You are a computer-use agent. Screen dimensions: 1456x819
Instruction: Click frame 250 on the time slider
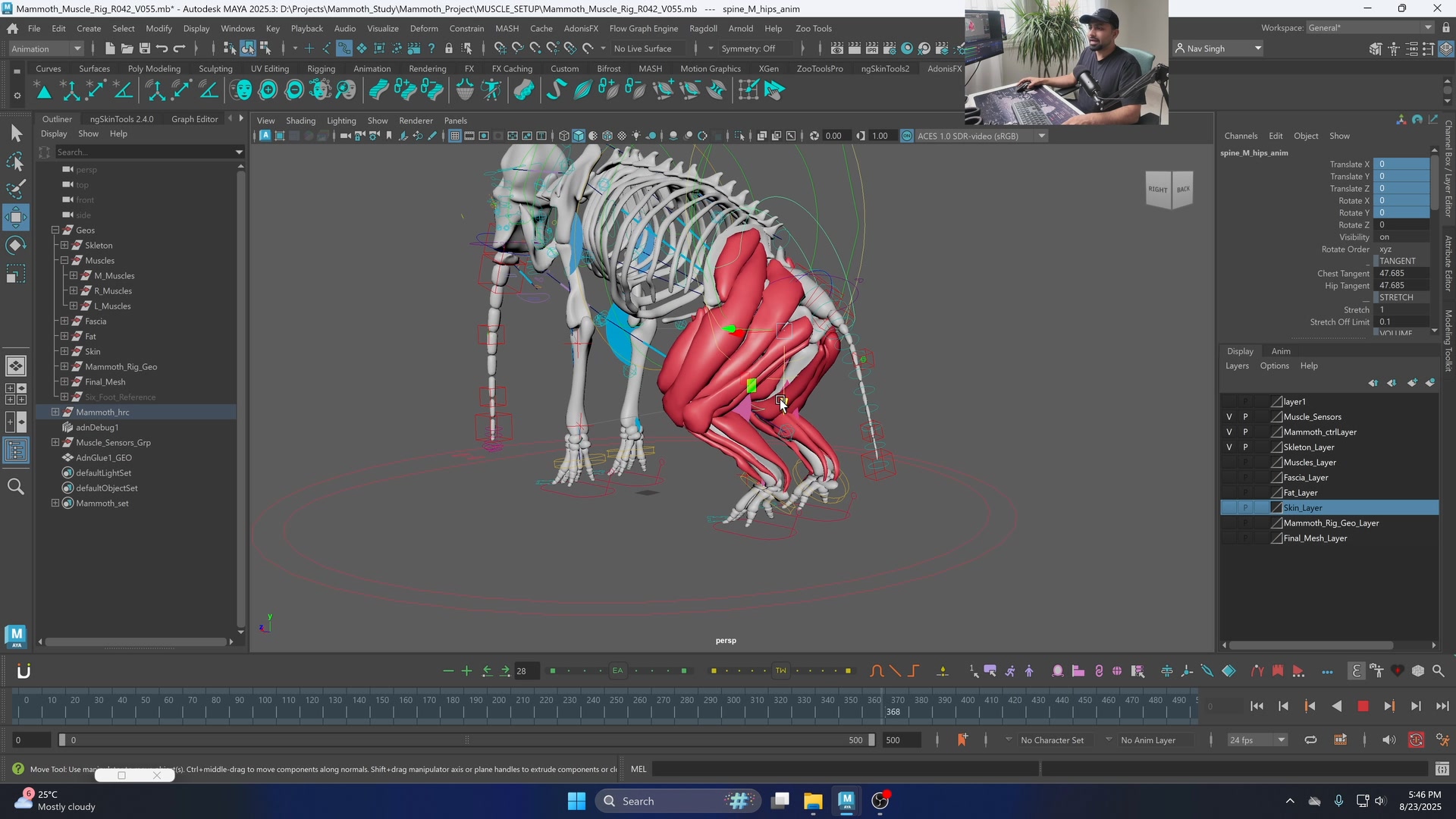tap(617, 701)
